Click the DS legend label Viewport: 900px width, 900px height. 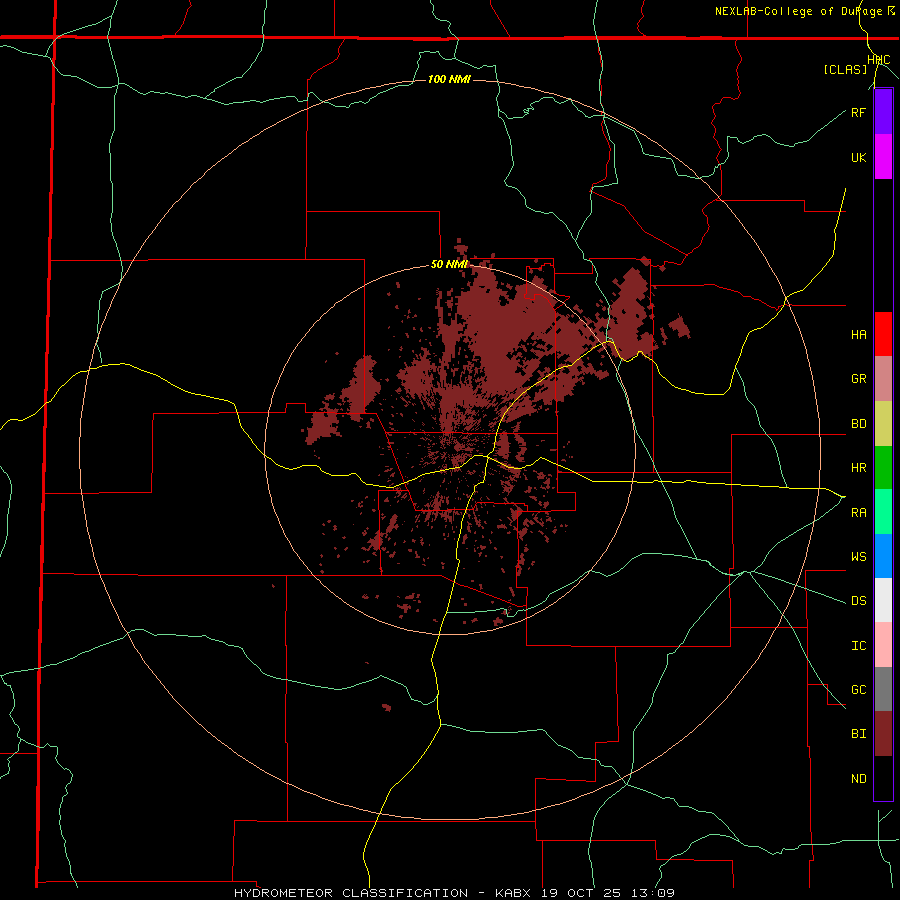(x=858, y=601)
